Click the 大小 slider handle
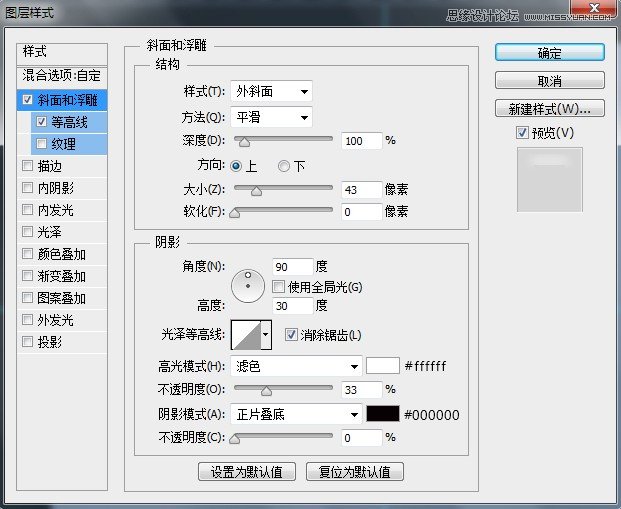Viewport: 621px width, 509px height. (256, 191)
